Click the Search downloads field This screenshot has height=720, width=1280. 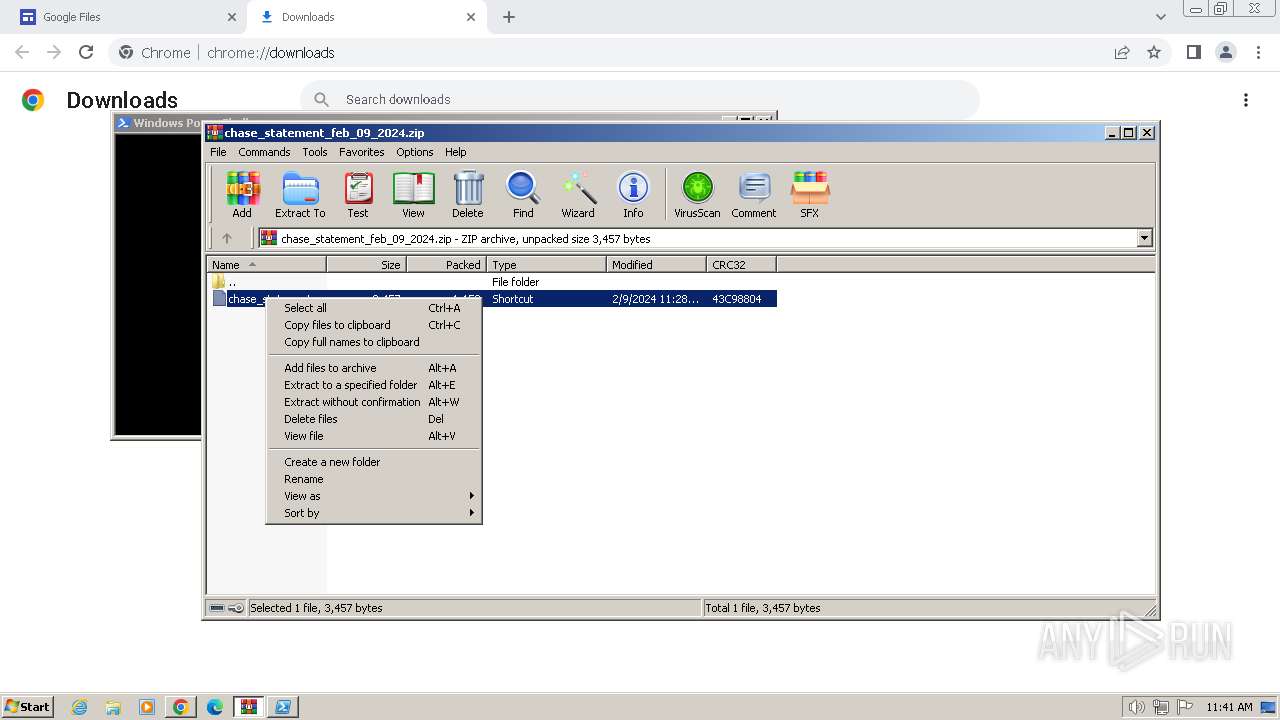tap(640, 99)
